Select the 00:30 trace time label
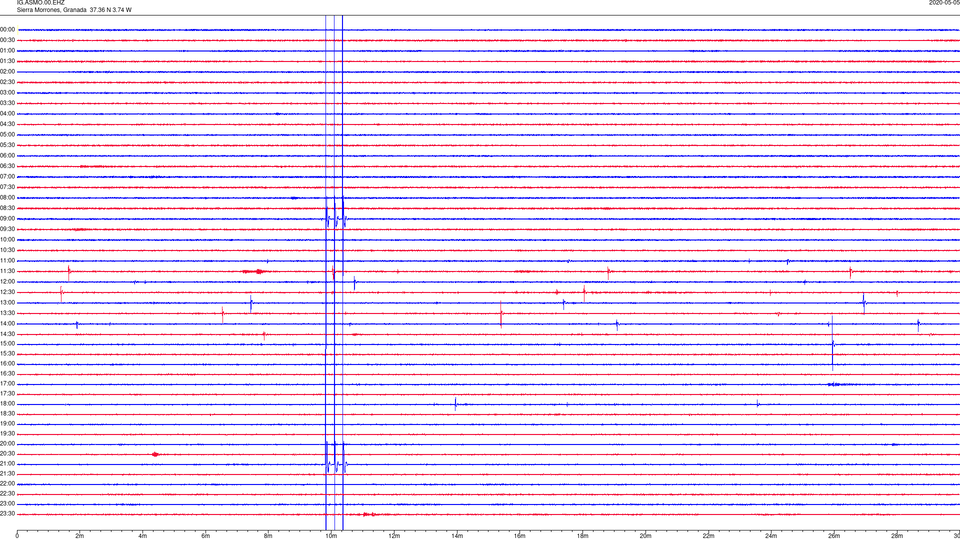This screenshot has width=960, height=540. pyautogui.click(x=7, y=40)
